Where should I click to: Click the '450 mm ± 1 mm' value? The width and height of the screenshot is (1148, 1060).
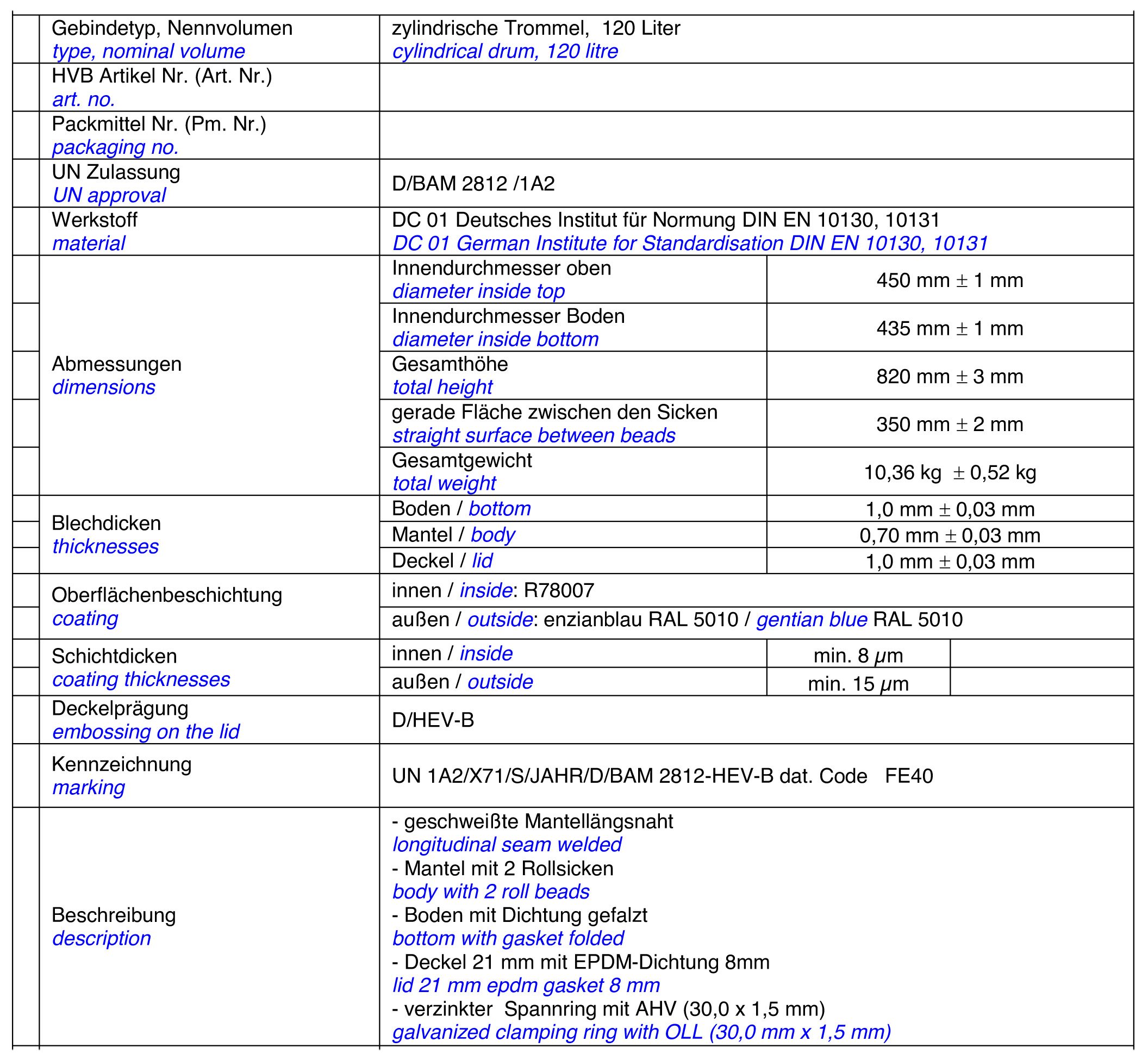pyautogui.click(x=949, y=280)
